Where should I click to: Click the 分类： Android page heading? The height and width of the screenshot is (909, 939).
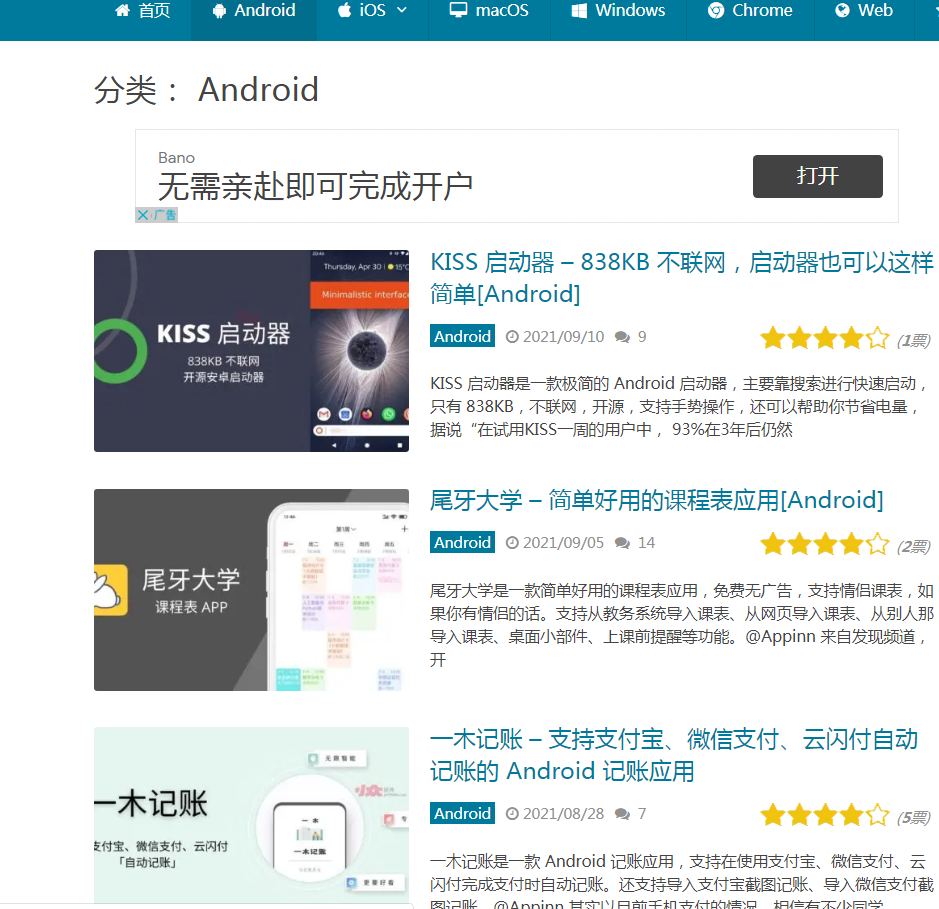(x=207, y=90)
